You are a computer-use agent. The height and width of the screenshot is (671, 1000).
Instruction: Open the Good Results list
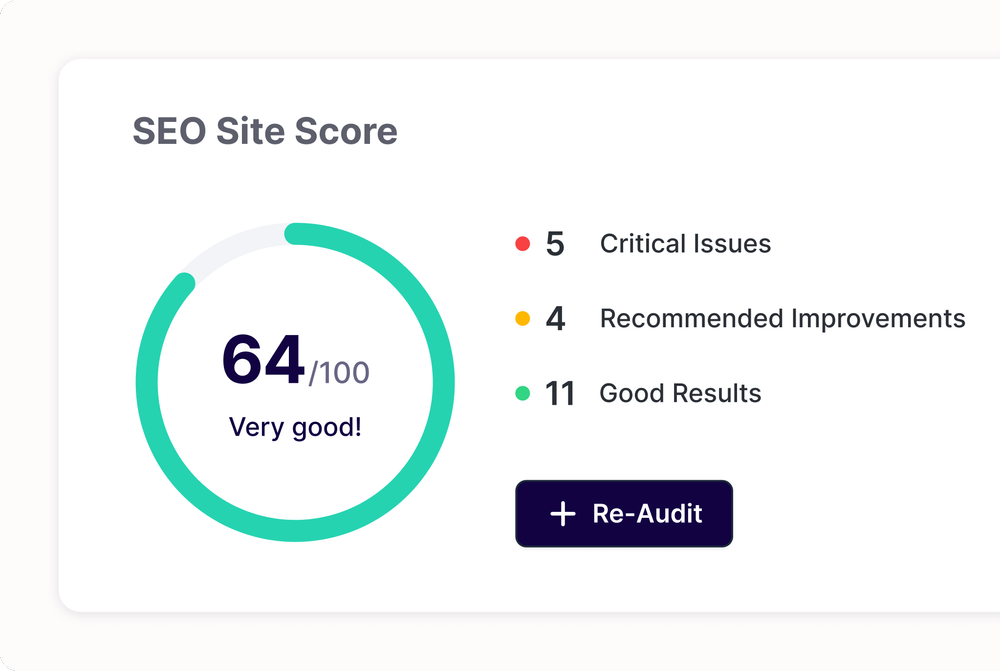[680, 393]
